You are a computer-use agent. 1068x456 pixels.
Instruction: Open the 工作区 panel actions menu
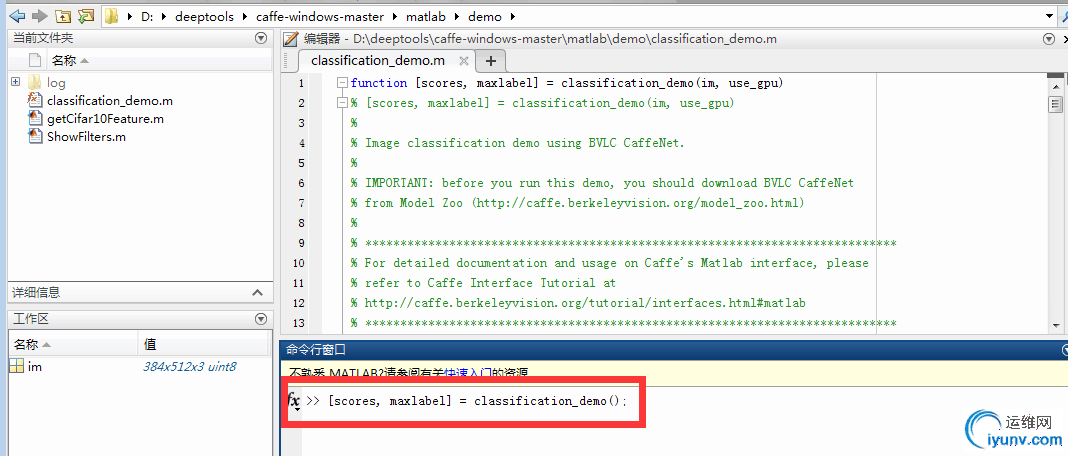(260, 319)
